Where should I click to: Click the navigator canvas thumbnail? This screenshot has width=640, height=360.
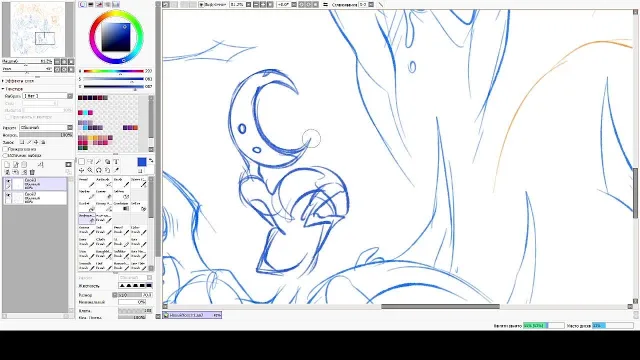[x=38, y=29]
